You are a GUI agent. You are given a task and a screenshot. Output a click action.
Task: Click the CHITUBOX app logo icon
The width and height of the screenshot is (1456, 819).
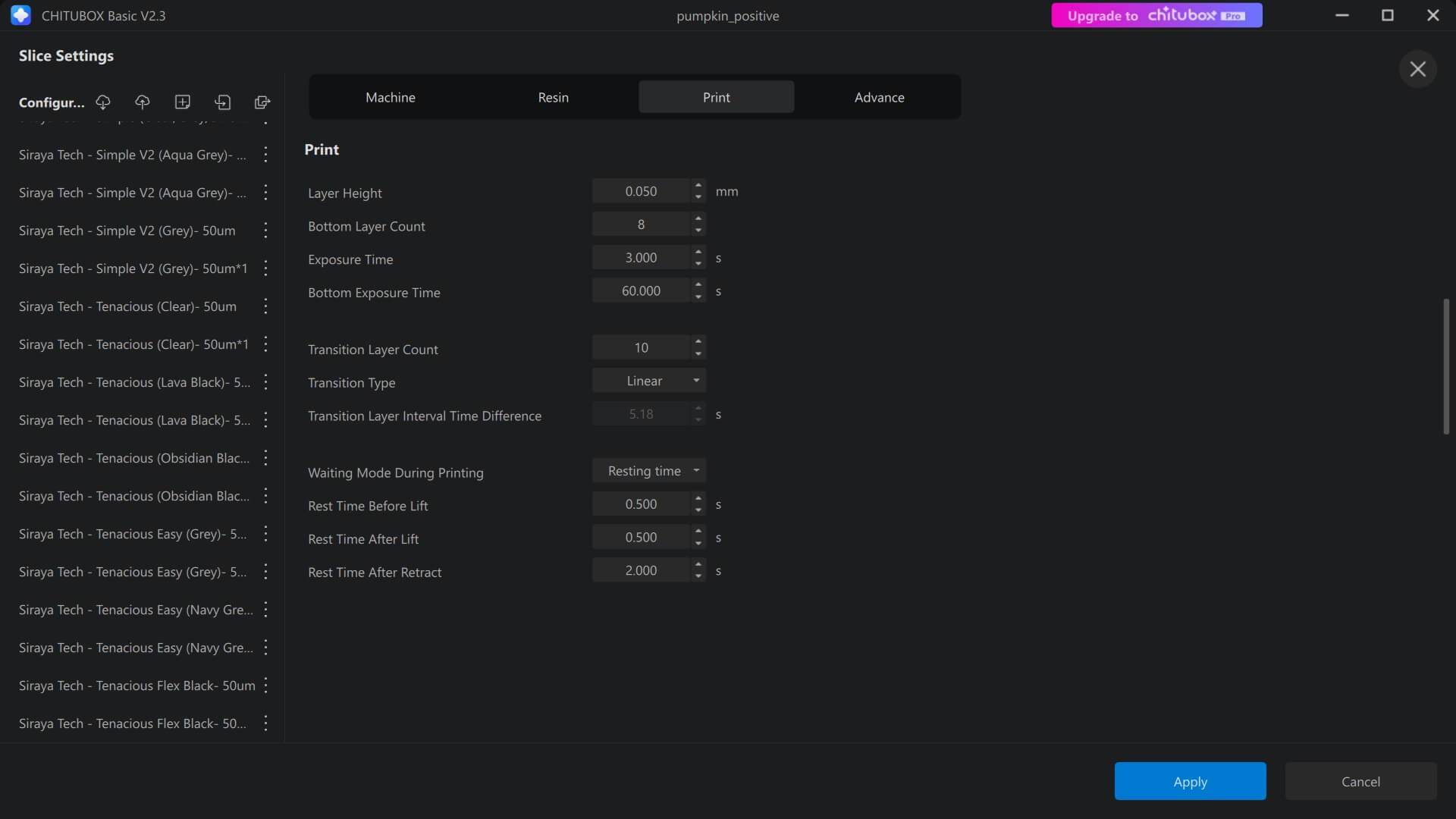pos(20,15)
